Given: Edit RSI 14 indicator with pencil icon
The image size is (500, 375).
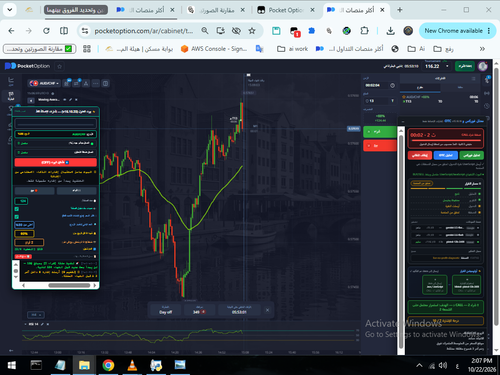Looking at the screenshot, I should [x=42, y=324].
